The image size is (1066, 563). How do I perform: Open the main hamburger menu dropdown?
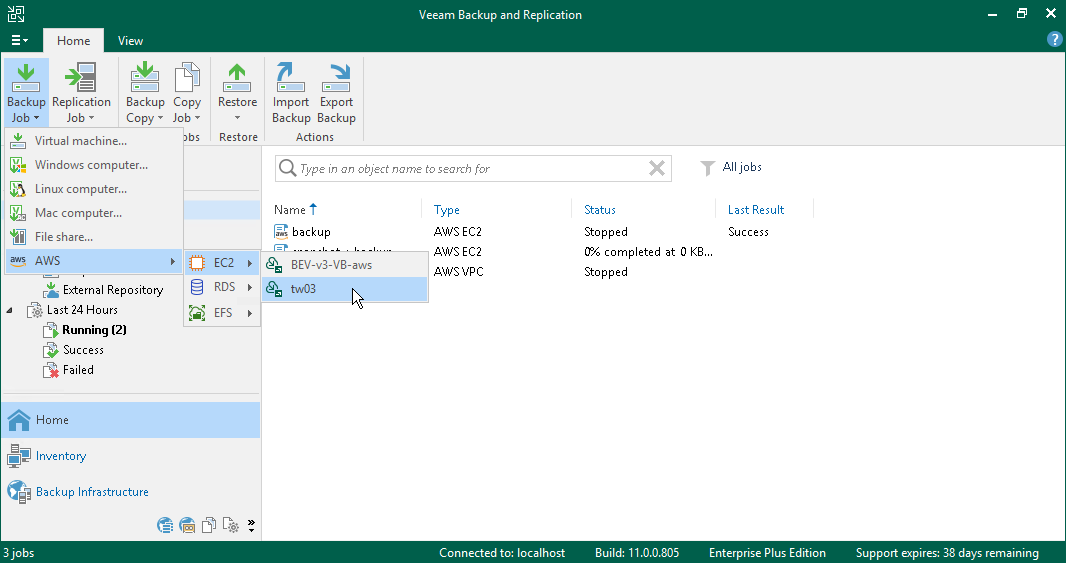pyautogui.click(x=19, y=41)
